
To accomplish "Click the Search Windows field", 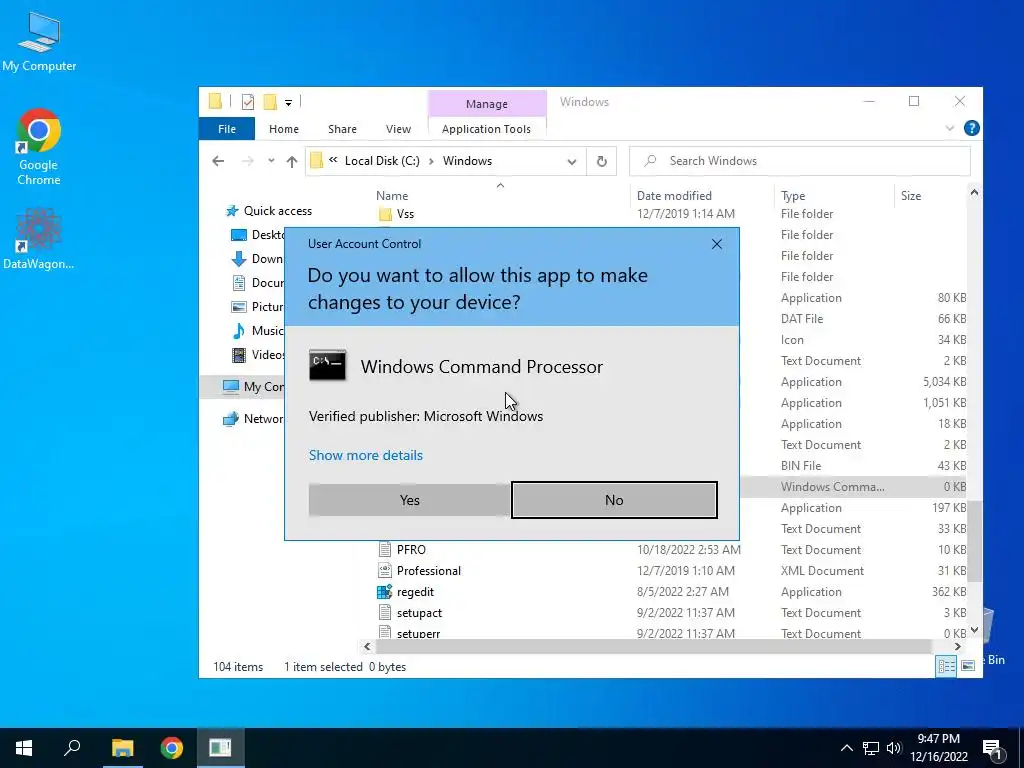I will pyautogui.click(x=800, y=161).
